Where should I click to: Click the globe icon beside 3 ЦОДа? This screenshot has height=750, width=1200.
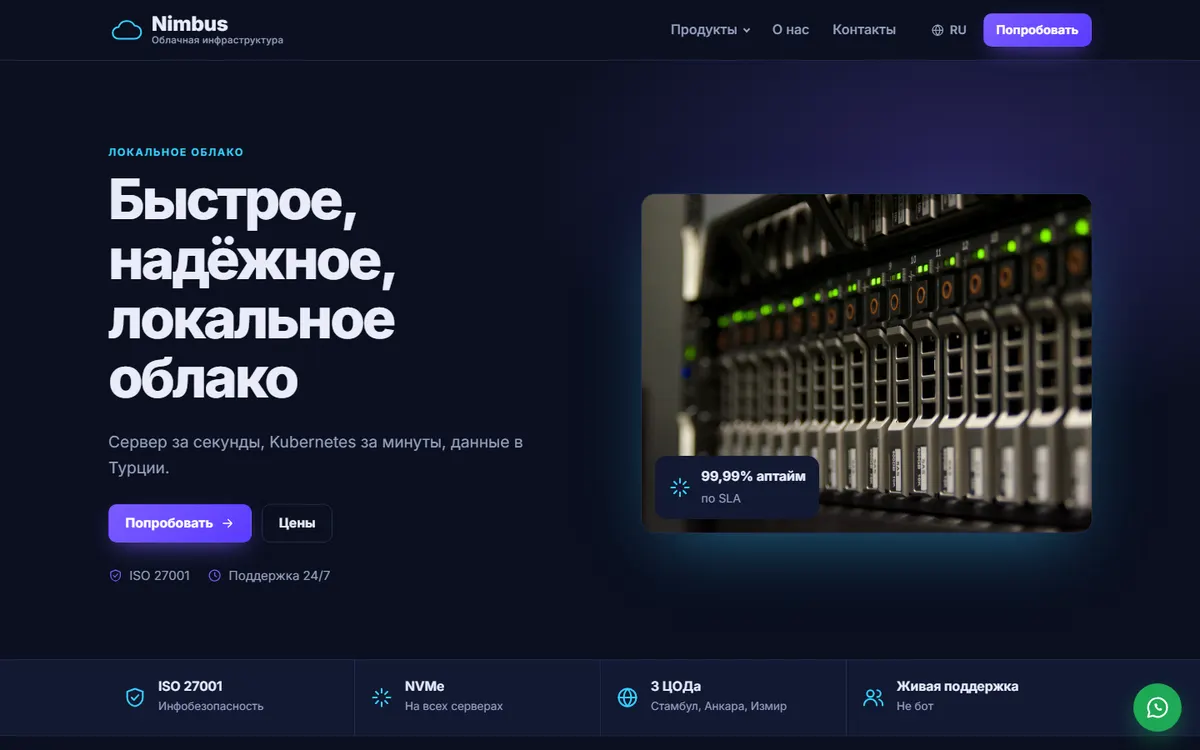point(627,697)
